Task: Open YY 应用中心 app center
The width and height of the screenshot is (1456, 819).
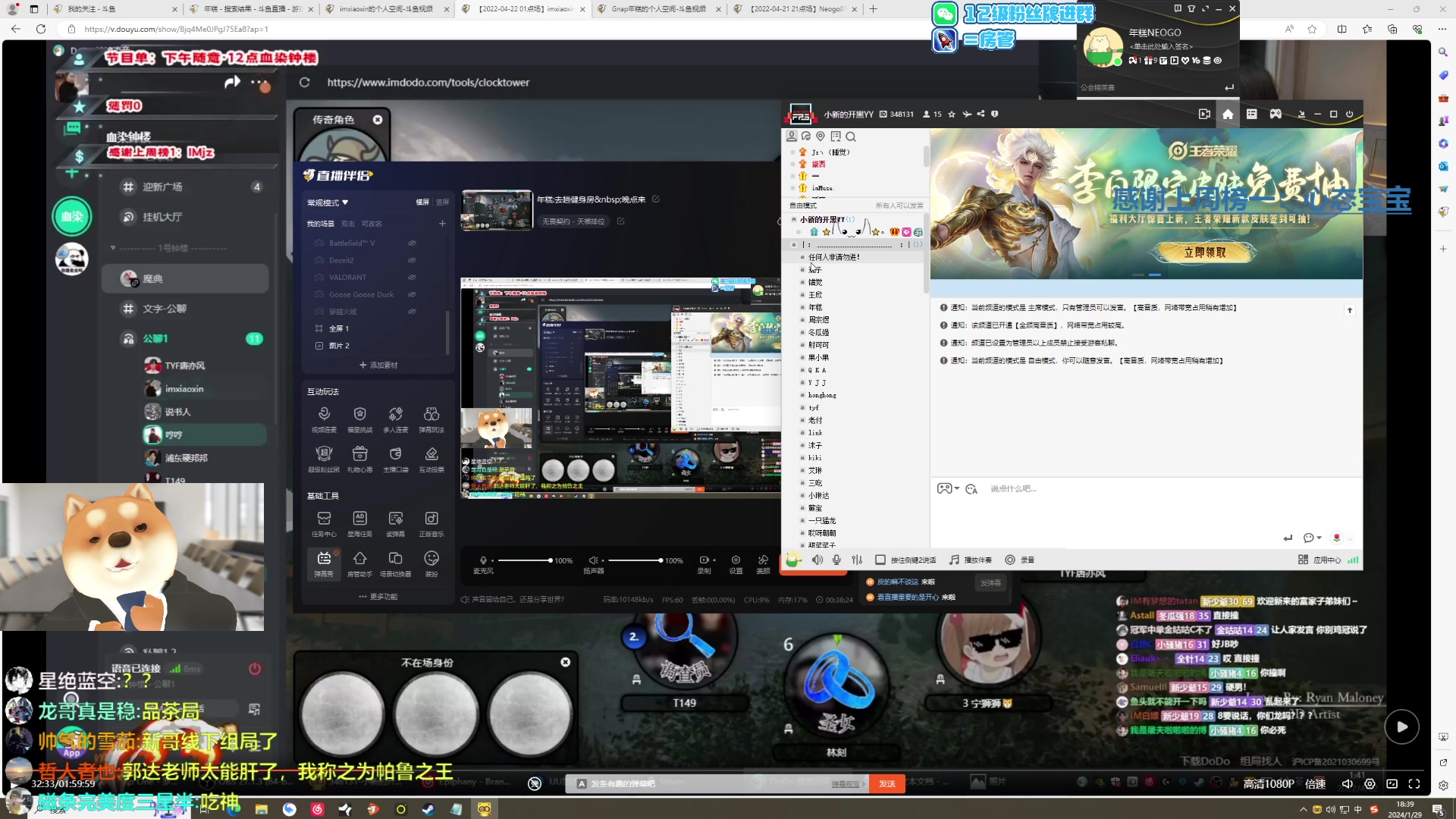Action: (1319, 560)
